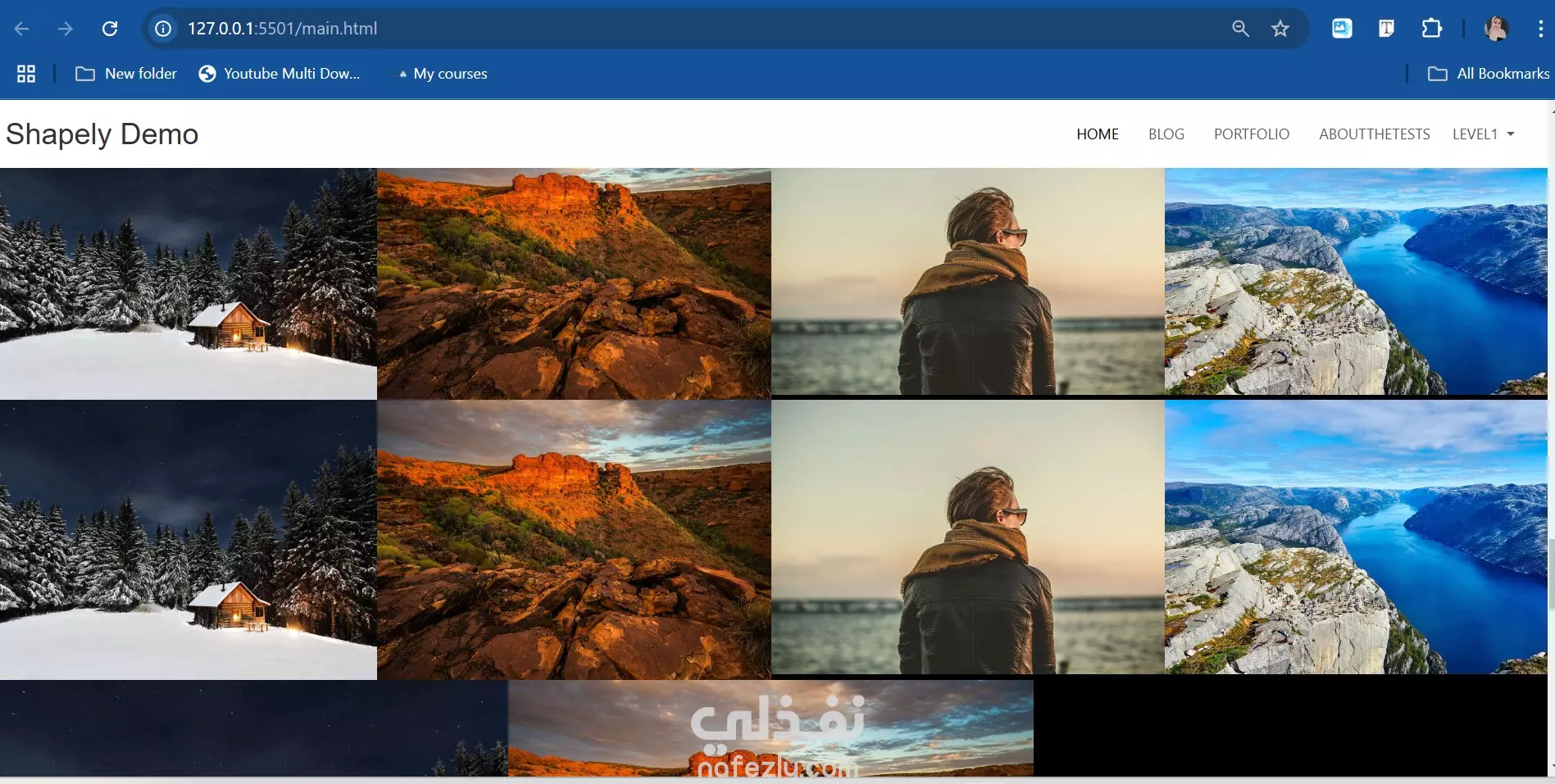Reload the page with refresh icon
The image size is (1555, 784).
point(110,29)
